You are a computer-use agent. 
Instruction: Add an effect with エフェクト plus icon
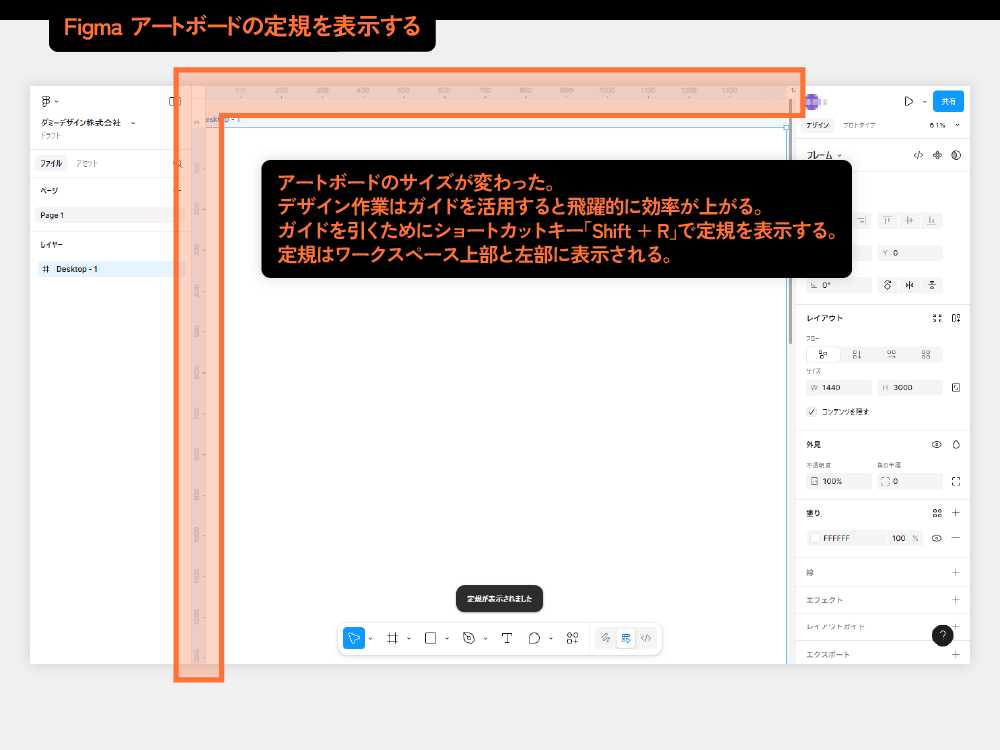click(x=956, y=599)
